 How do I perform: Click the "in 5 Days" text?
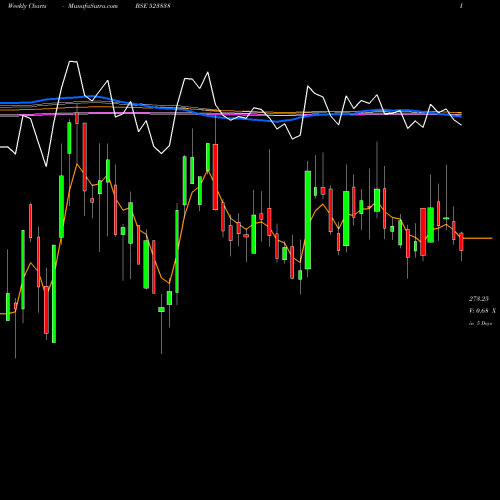[480, 323]
